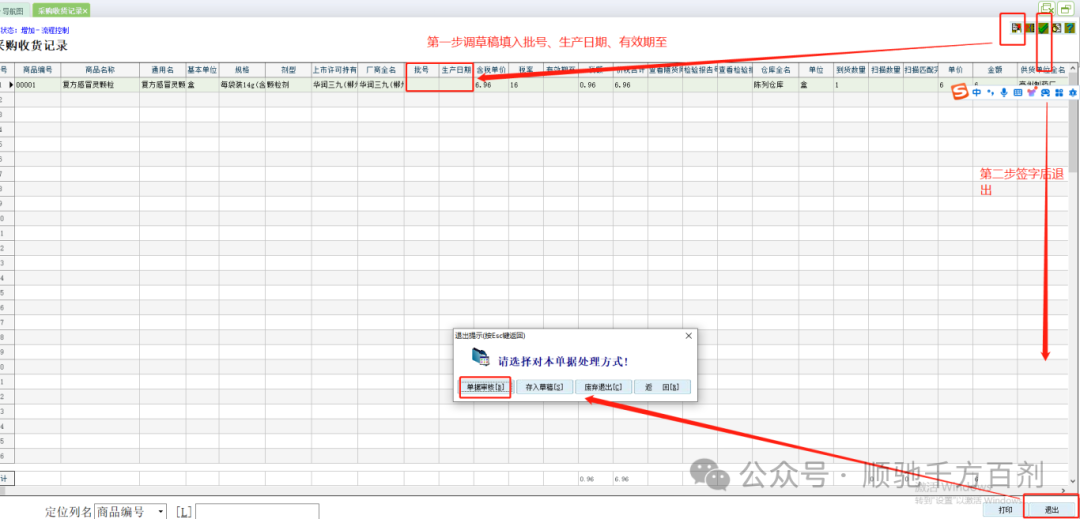Click the 仓库全名 column header
Image resolution: width=1080 pixels, height=519 pixels.
coord(776,70)
